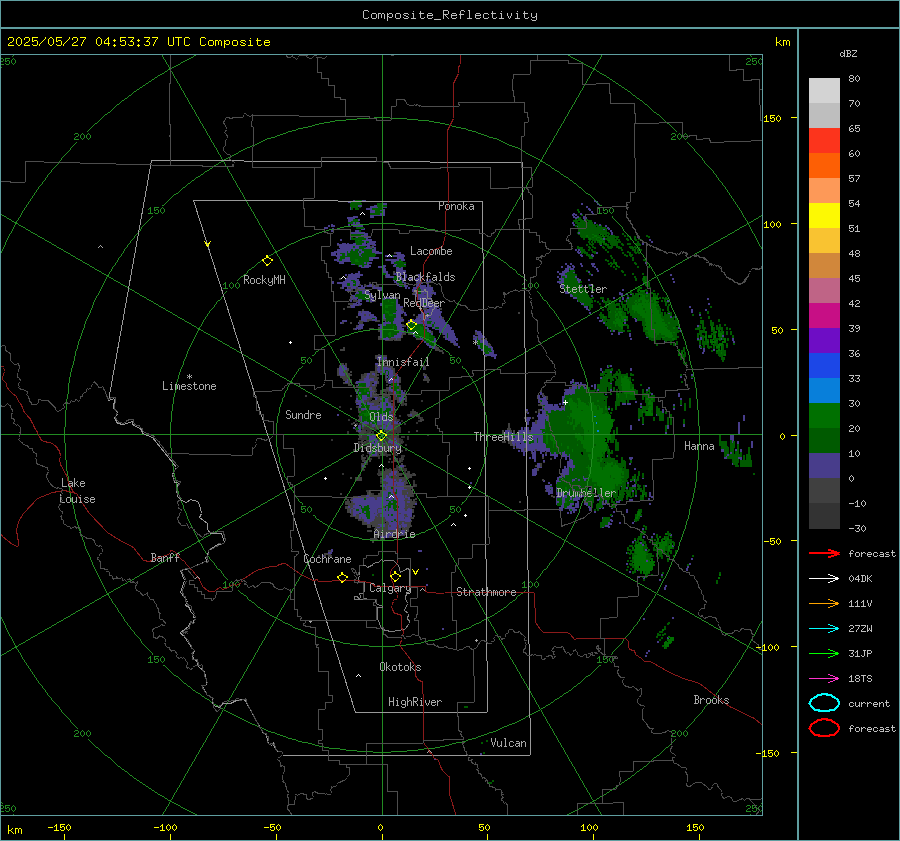Click the HighRiver city label
This screenshot has height=841, width=900.
415,702
